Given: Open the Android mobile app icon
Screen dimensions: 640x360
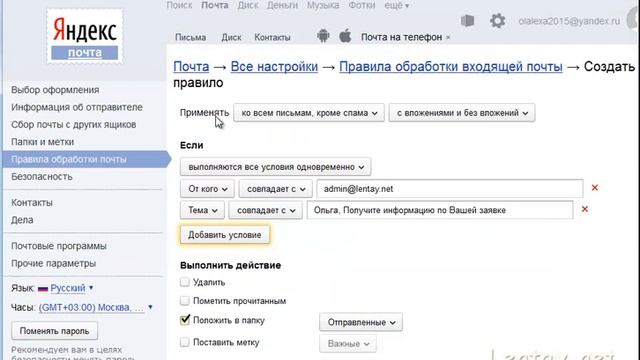Looking at the screenshot, I should (x=323, y=36).
